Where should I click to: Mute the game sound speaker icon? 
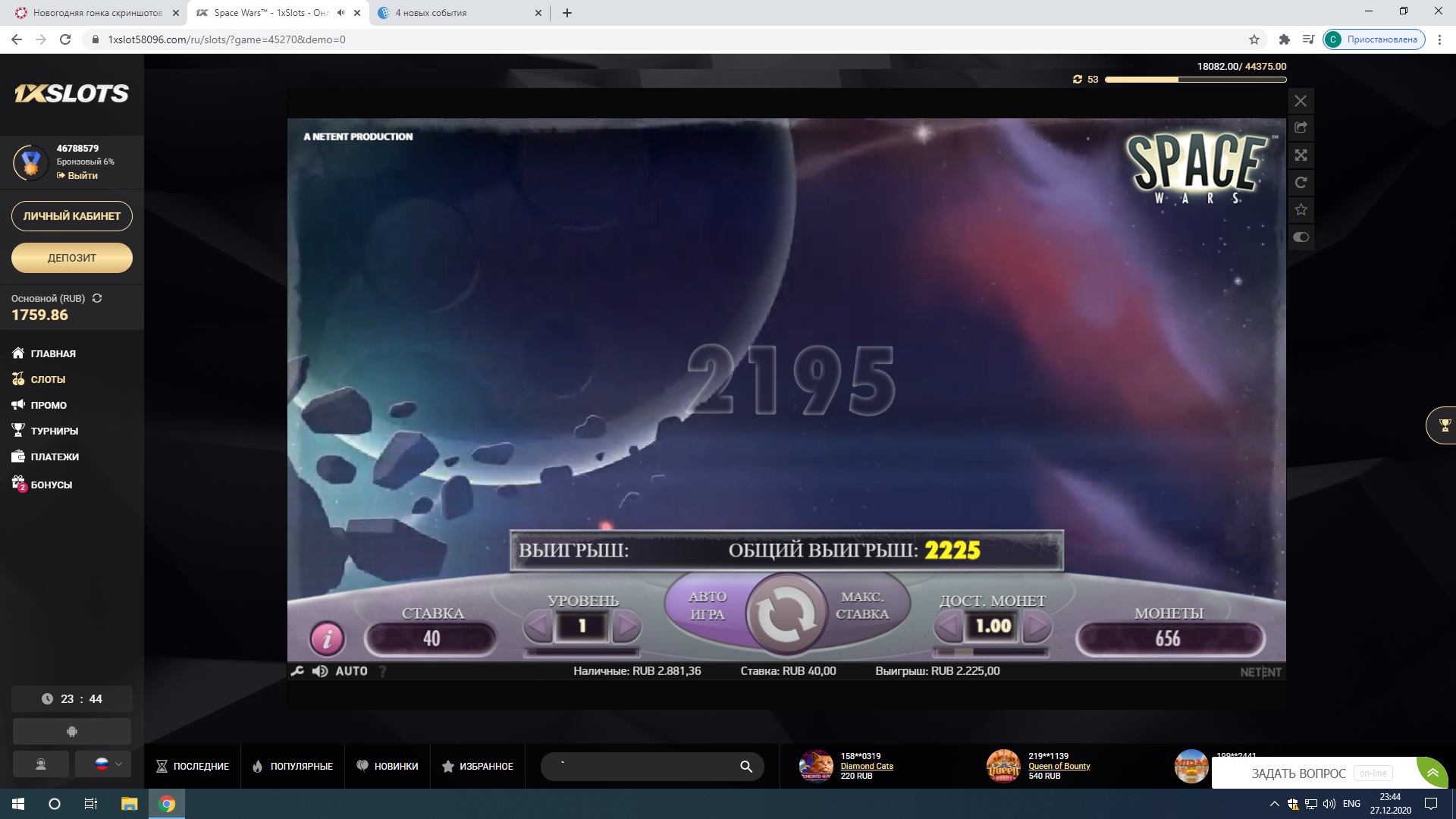click(320, 671)
